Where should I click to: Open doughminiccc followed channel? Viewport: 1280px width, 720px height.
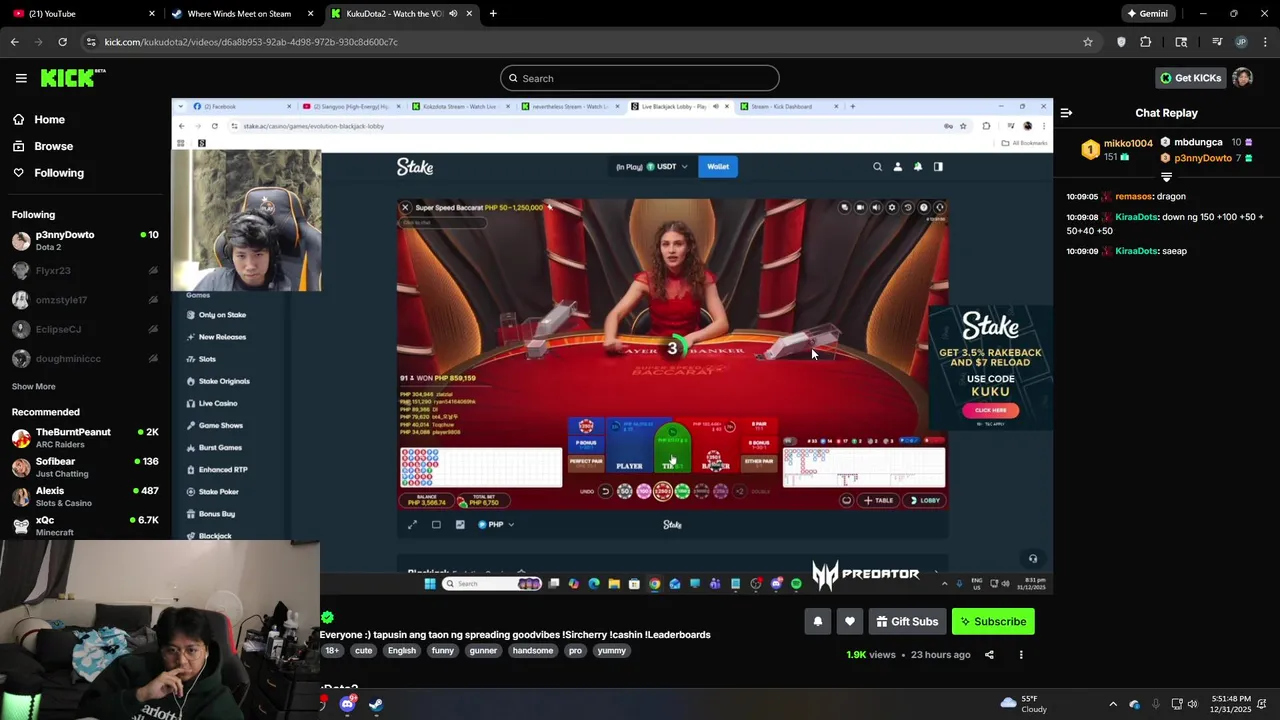pos(85,359)
